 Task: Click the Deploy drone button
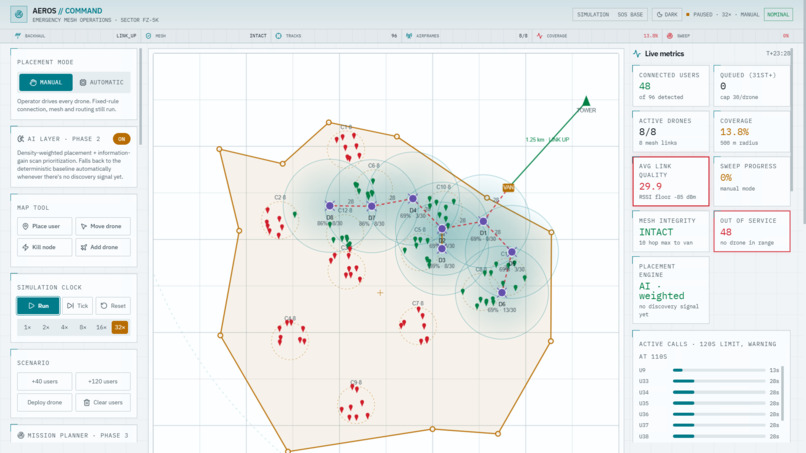pyautogui.click(x=45, y=403)
